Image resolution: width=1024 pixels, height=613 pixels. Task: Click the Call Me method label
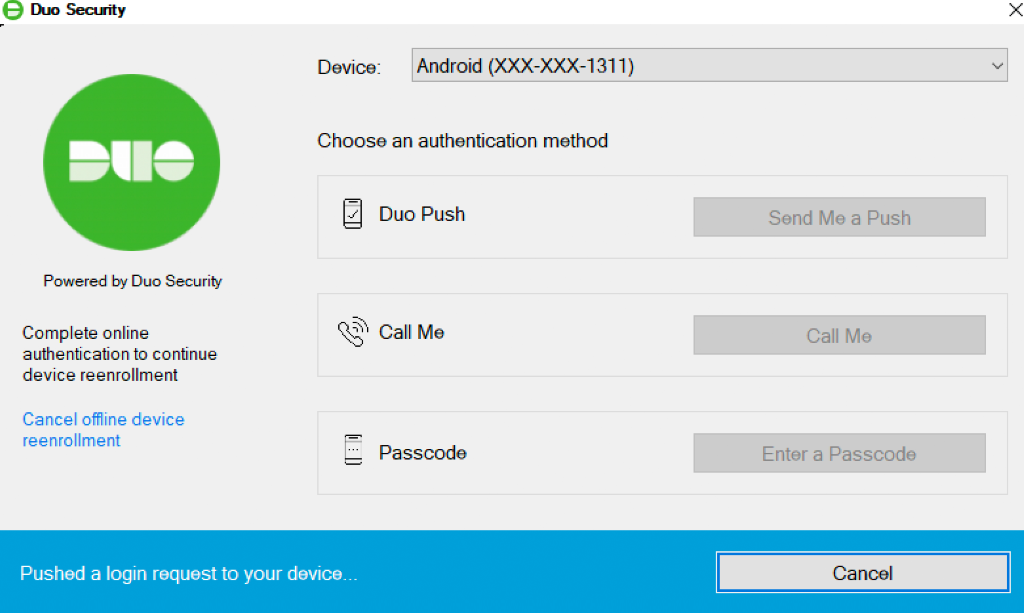click(x=411, y=333)
